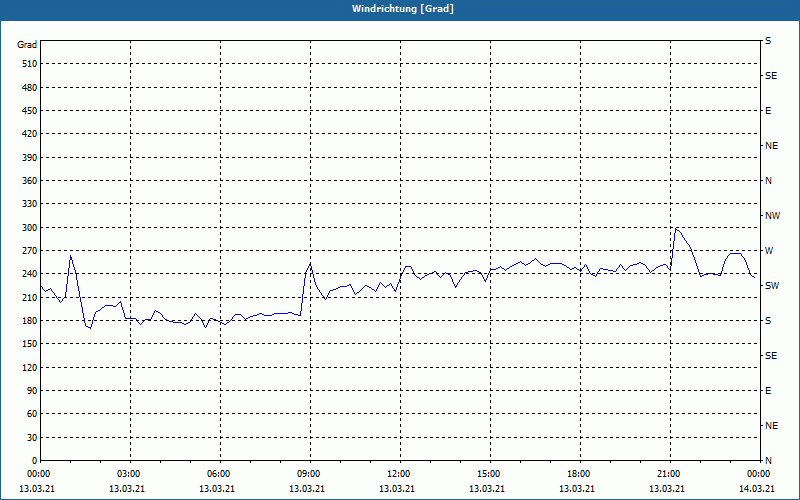Click the S compass label level with 180
800x500 pixels.
pos(768,321)
